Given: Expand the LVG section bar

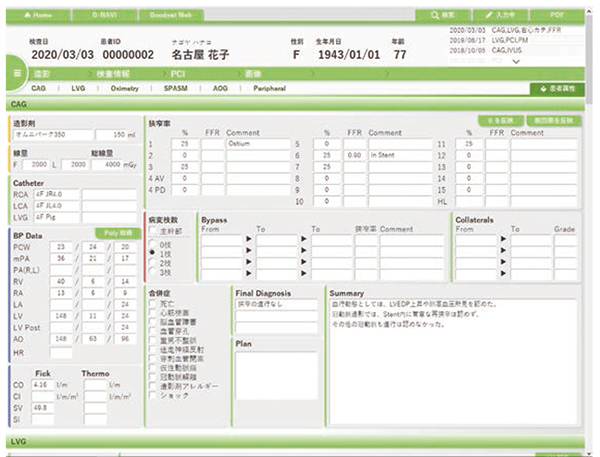Looking at the screenshot, I should (300, 440).
